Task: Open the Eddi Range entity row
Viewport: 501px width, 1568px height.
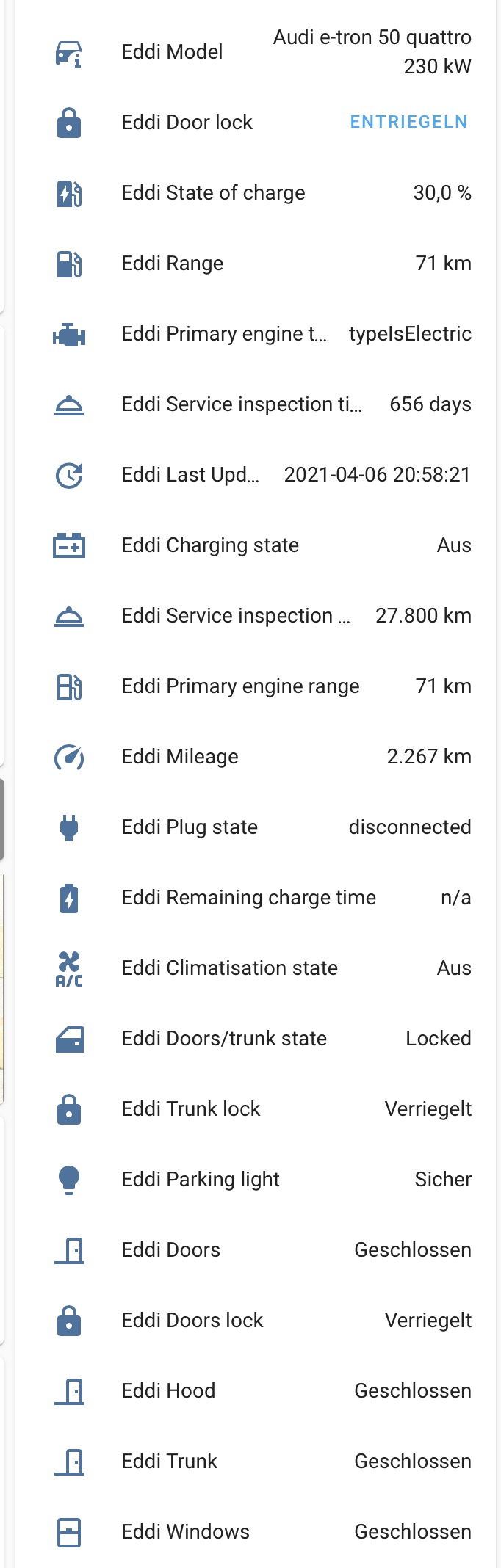Action: tap(172, 264)
